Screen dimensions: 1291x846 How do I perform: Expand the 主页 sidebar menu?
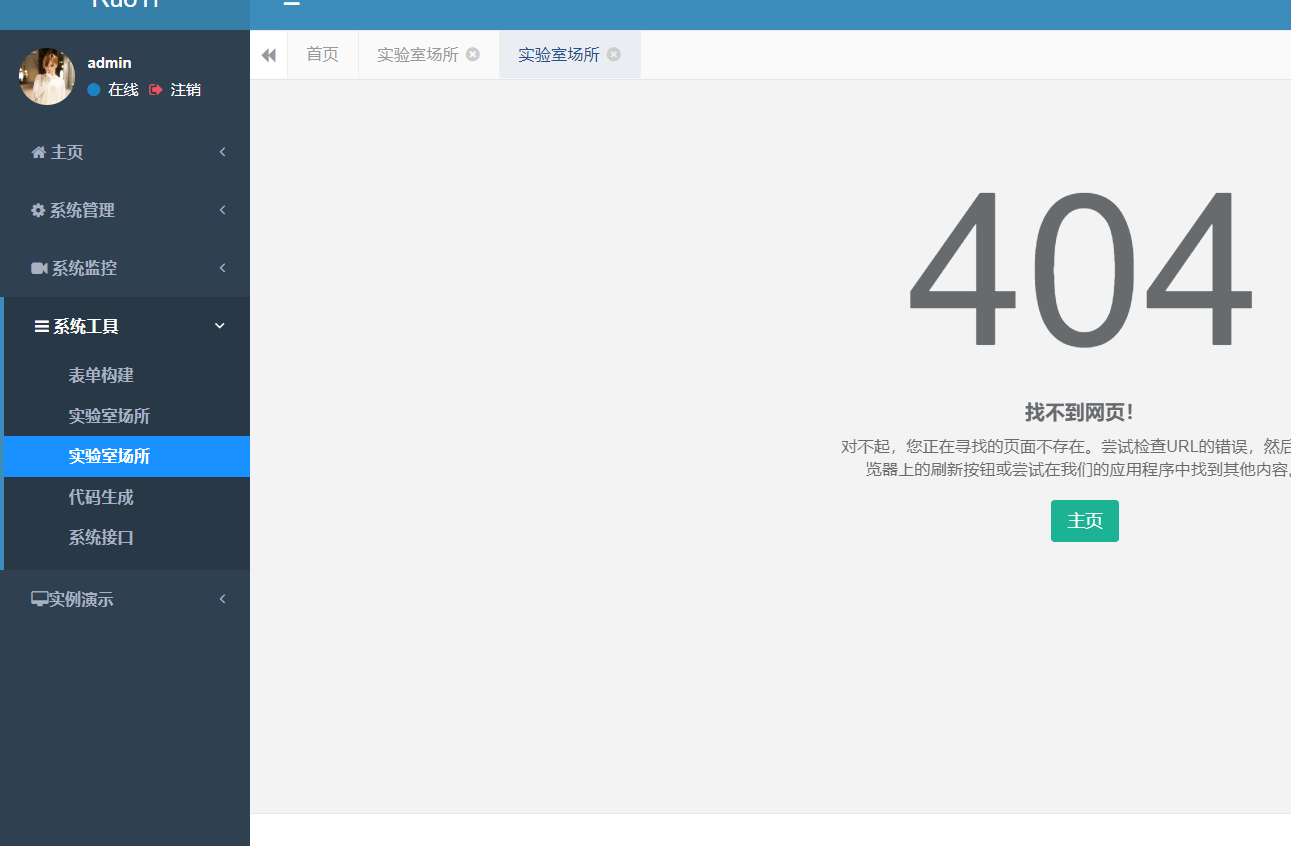click(221, 152)
